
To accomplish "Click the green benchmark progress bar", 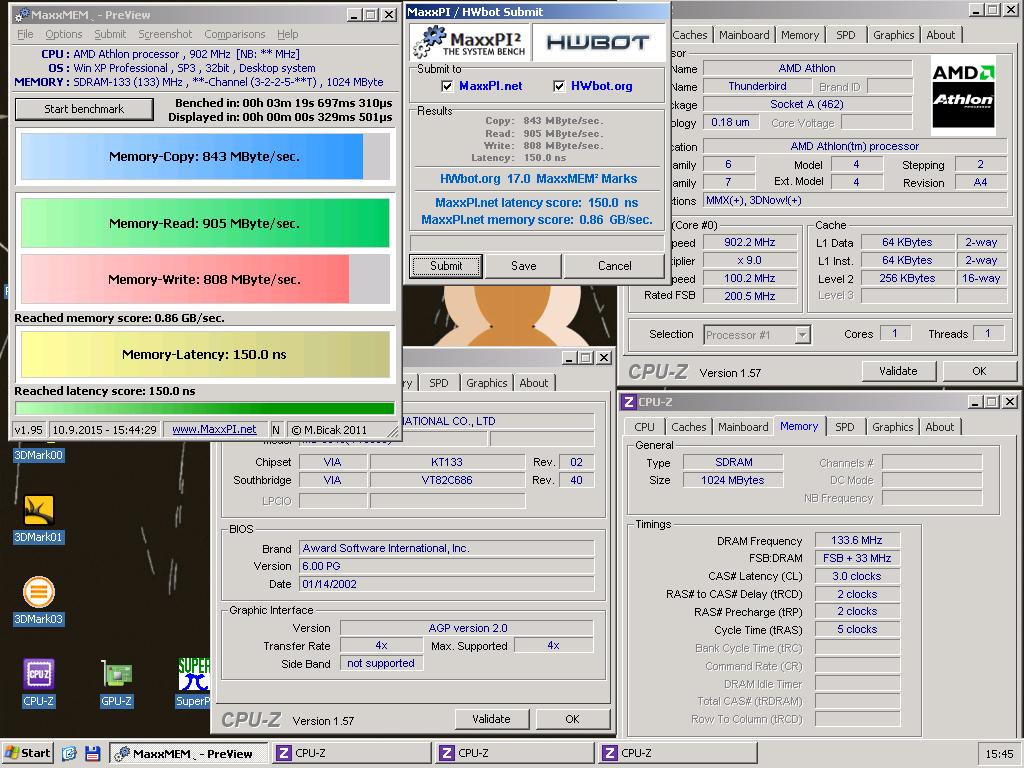I will pyautogui.click(x=204, y=409).
